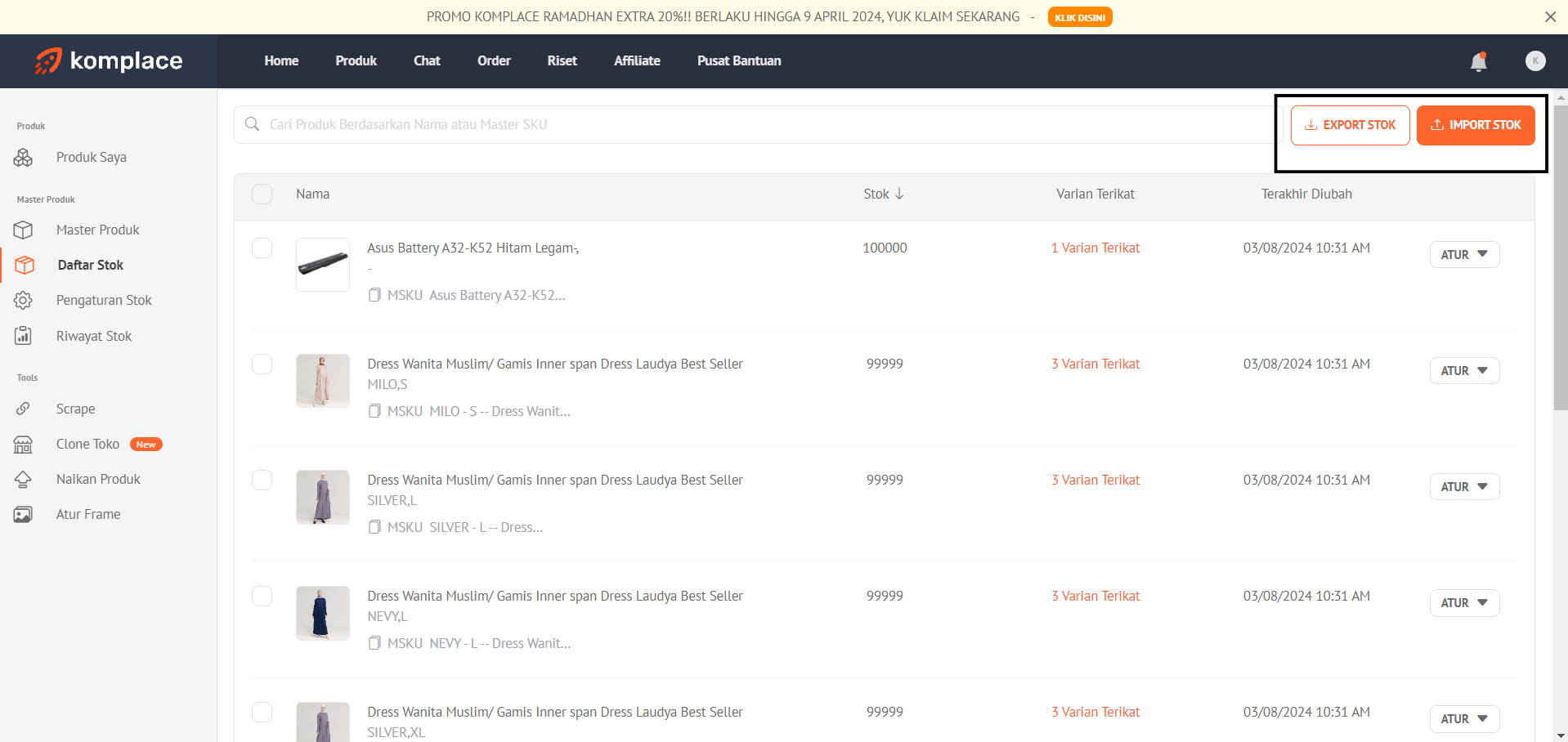Click 3 Varian Terikat for SILVER,L
1568x742 pixels.
(1095, 480)
